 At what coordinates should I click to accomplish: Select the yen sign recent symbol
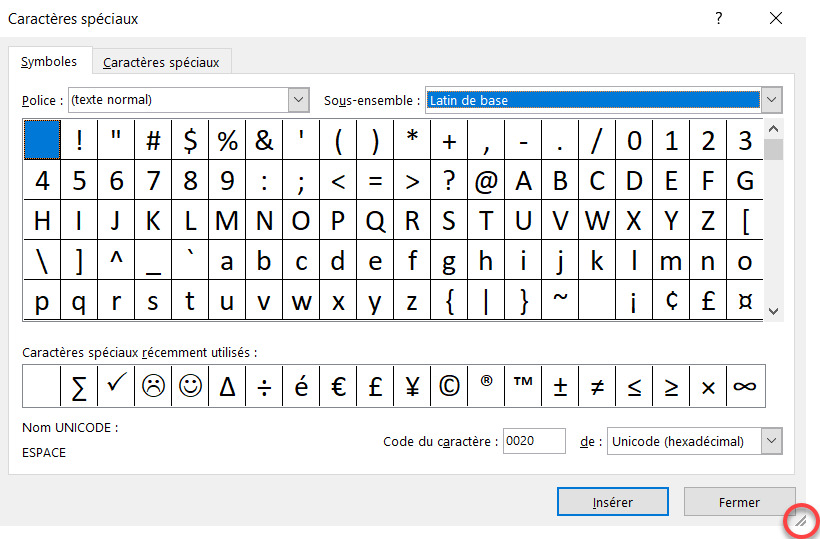point(412,386)
